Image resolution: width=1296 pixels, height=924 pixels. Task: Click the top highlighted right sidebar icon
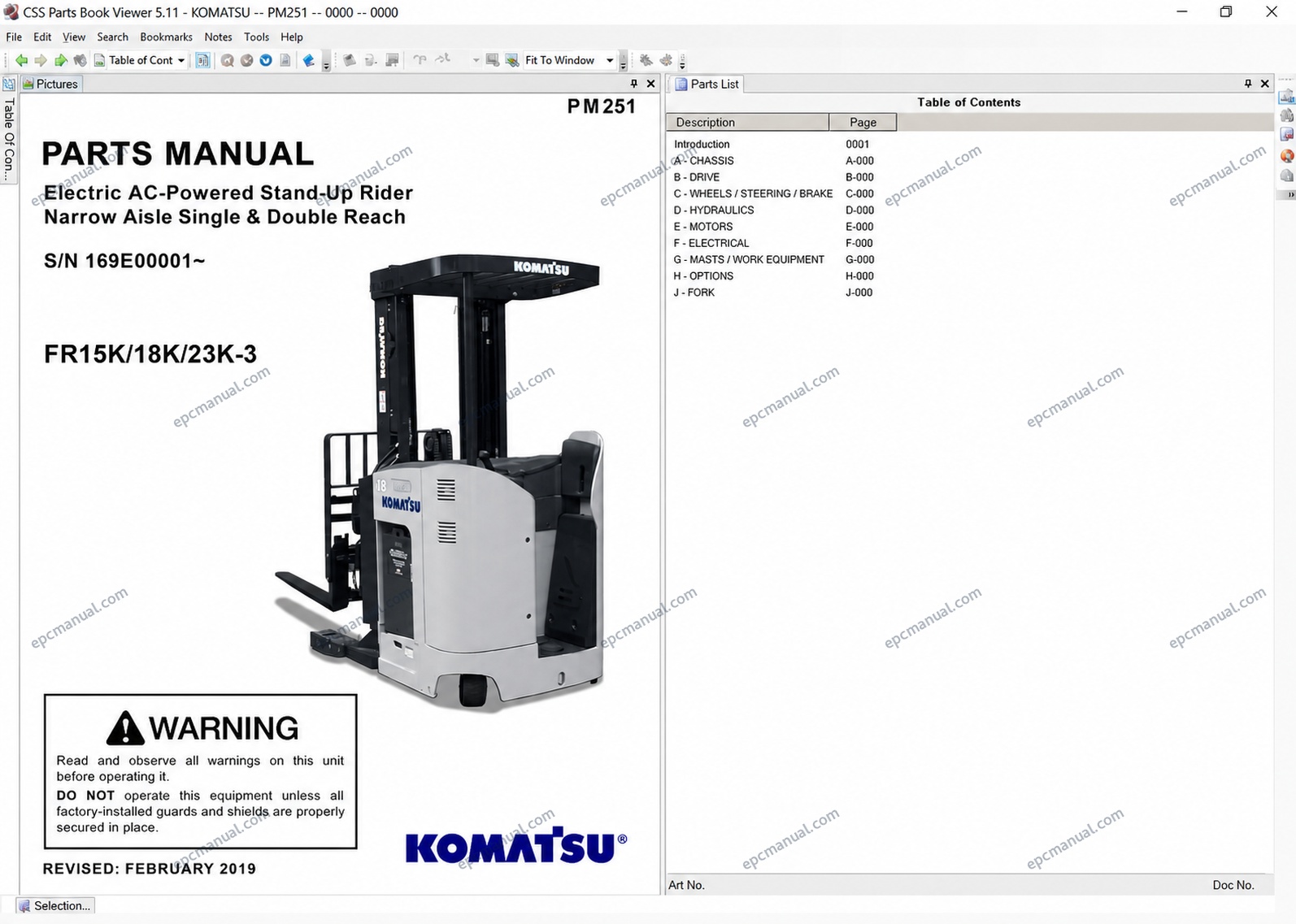1286,97
